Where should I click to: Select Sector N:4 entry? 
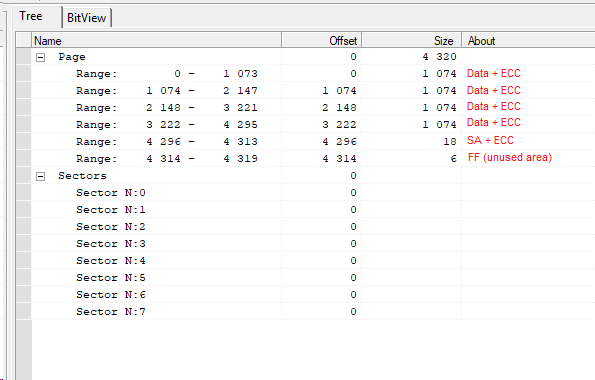(111, 261)
